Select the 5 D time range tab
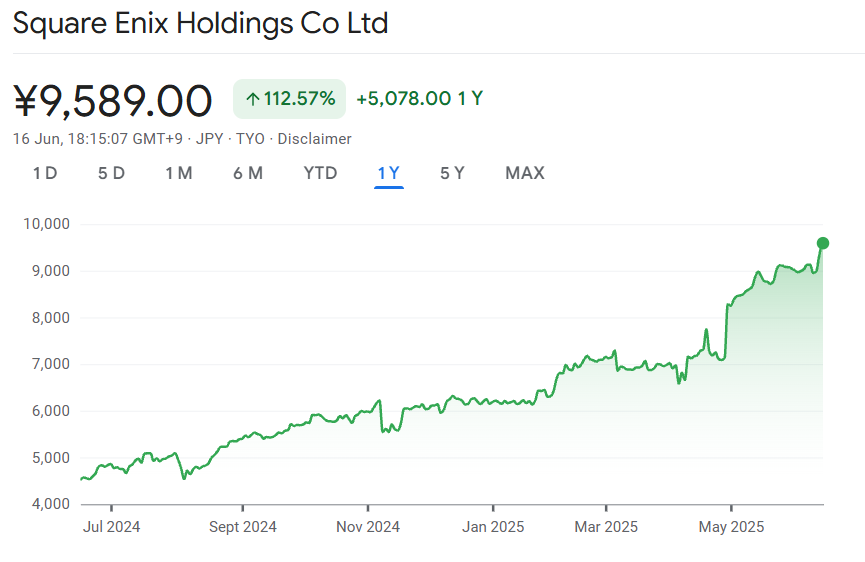The image size is (865, 562). (111, 173)
